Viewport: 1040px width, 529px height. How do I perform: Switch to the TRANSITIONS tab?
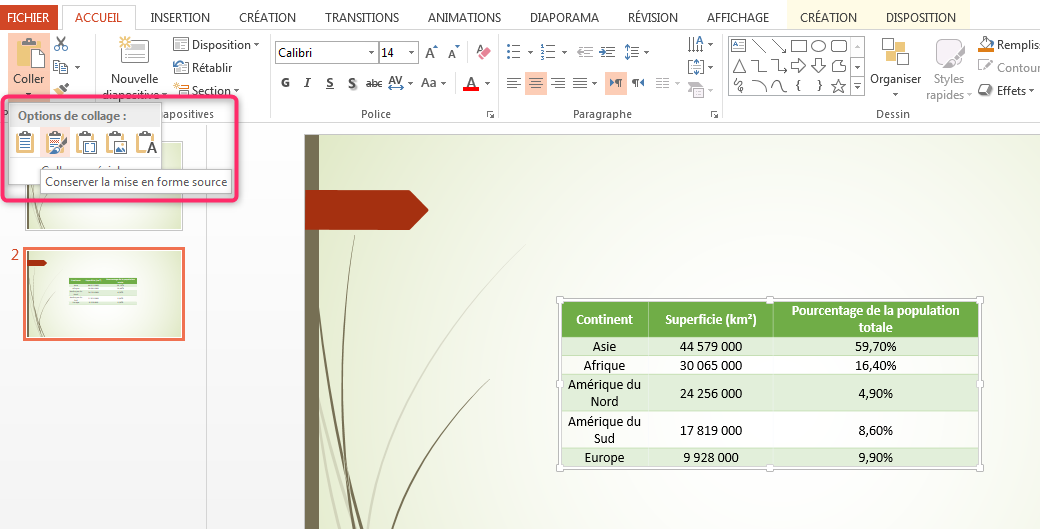coord(361,17)
